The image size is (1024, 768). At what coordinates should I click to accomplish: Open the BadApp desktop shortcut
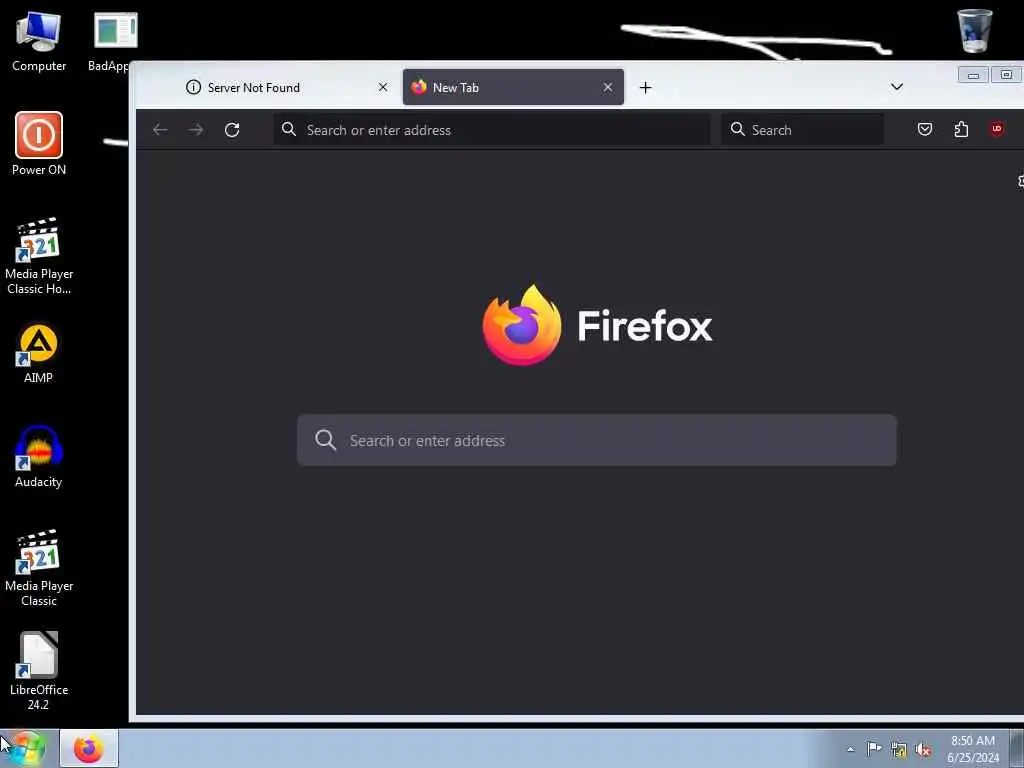[115, 42]
